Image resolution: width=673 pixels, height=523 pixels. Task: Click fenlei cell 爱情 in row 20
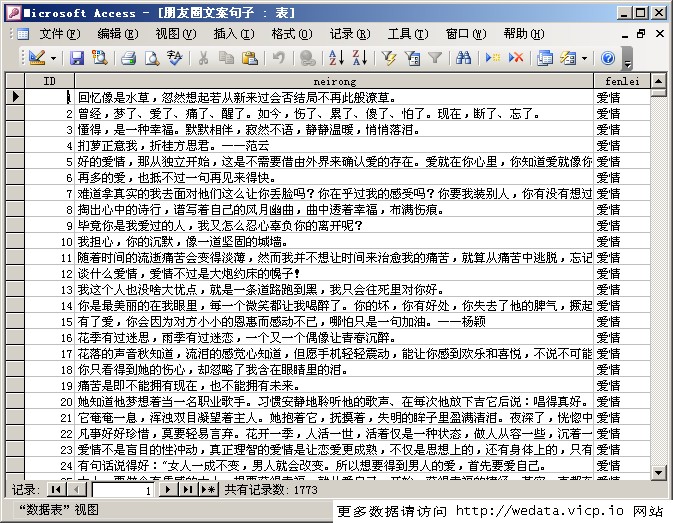click(622, 402)
